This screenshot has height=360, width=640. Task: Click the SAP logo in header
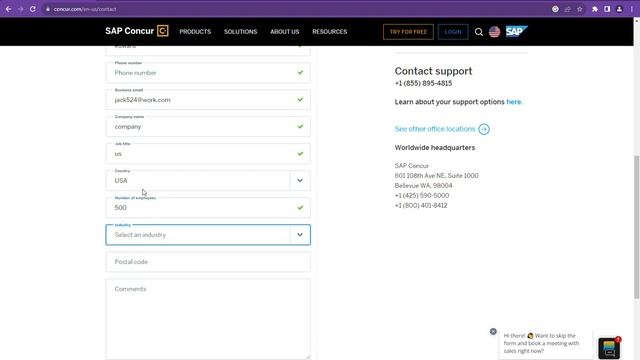point(516,31)
